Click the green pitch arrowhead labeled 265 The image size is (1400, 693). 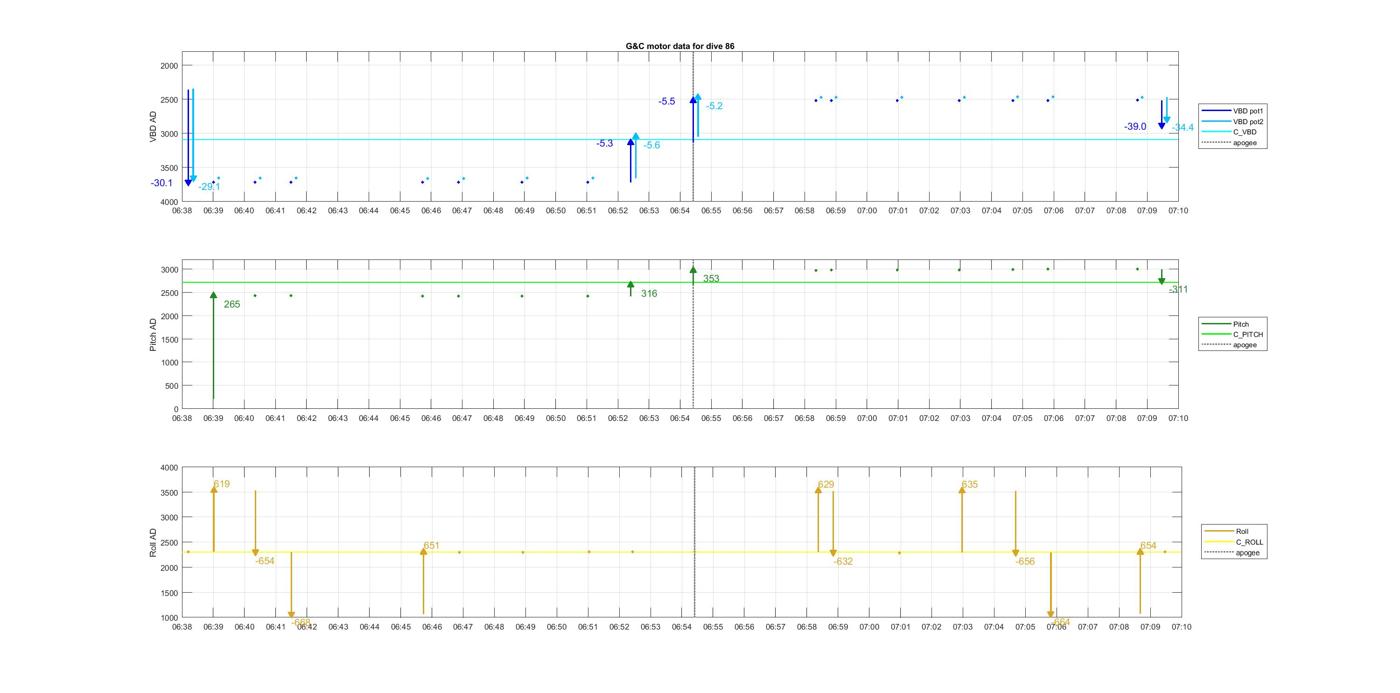click(213, 296)
